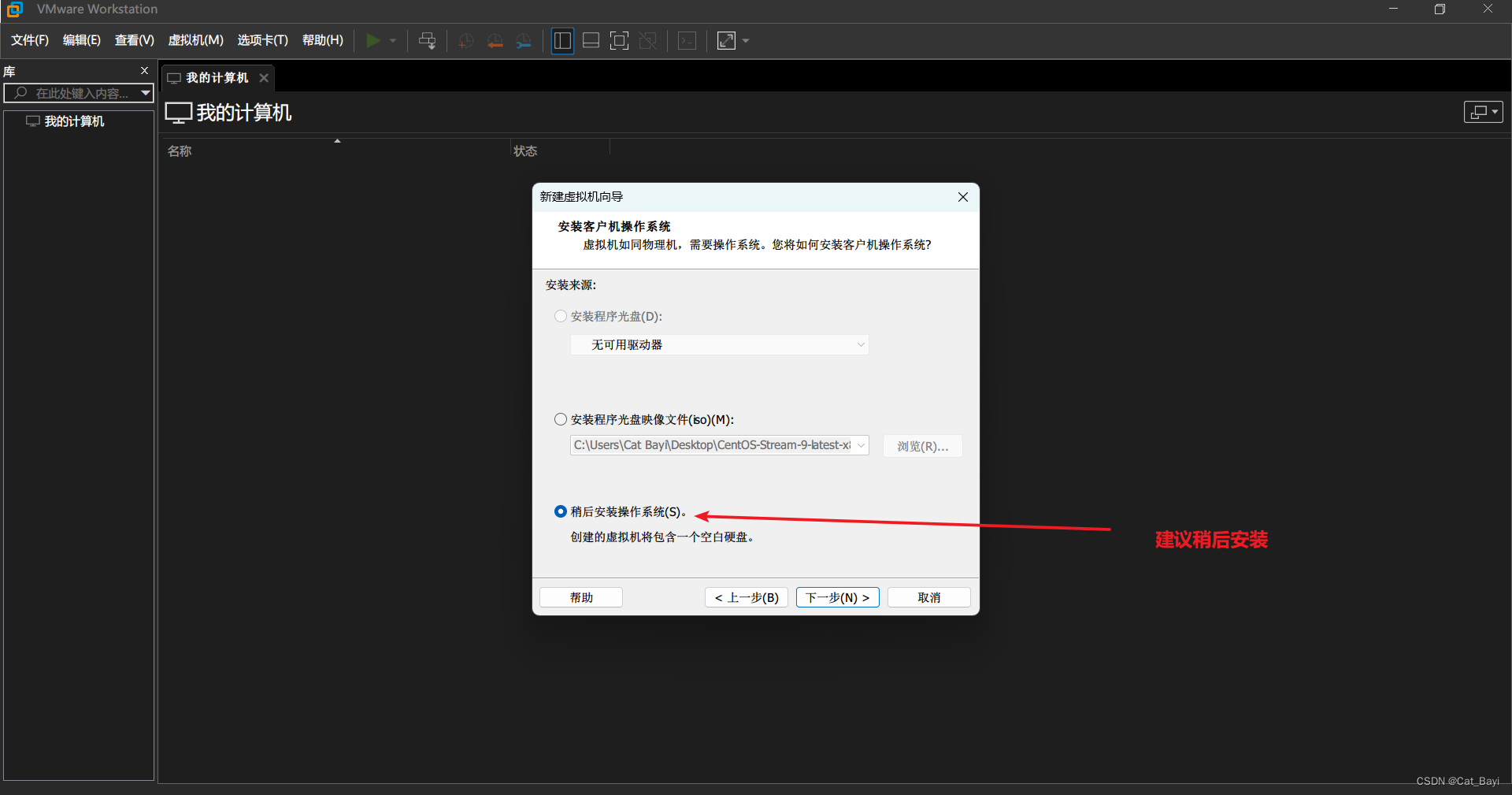
Task: Open the 帮助(H) menu
Action: pyautogui.click(x=323, y=40)
